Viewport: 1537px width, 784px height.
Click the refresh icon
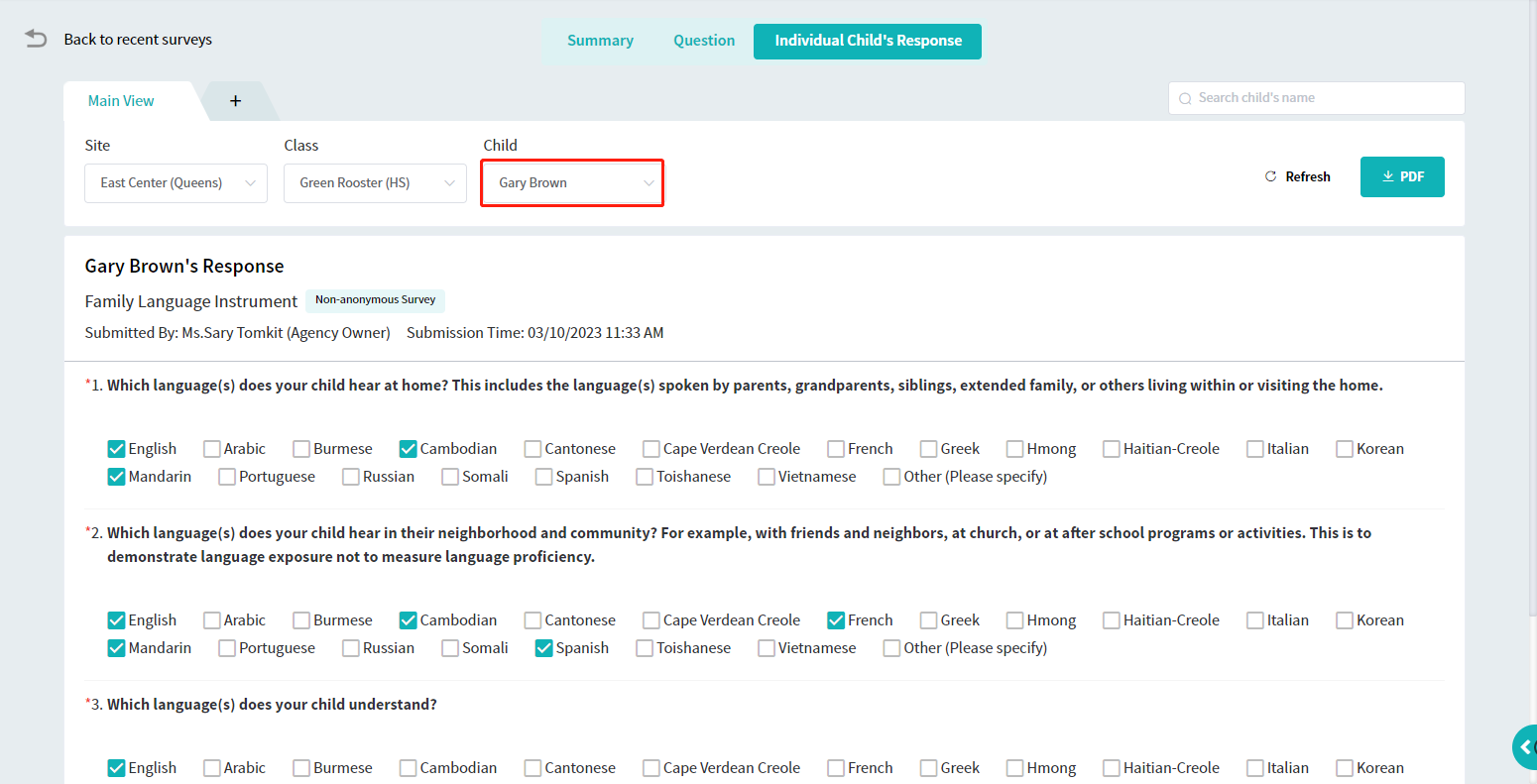(1270, 176)
